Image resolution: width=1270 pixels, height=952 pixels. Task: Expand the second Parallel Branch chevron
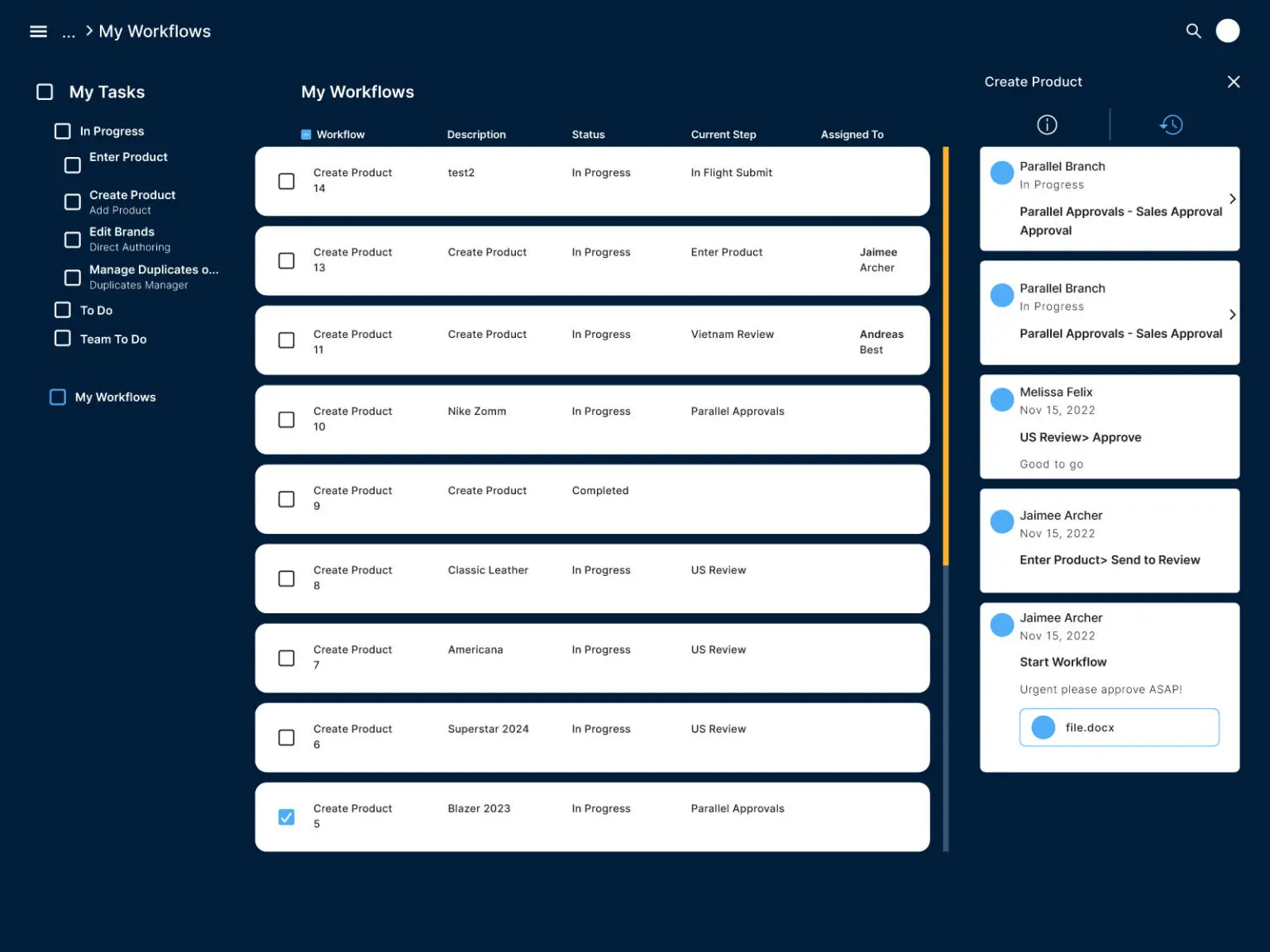click(x=1232, y=315)
